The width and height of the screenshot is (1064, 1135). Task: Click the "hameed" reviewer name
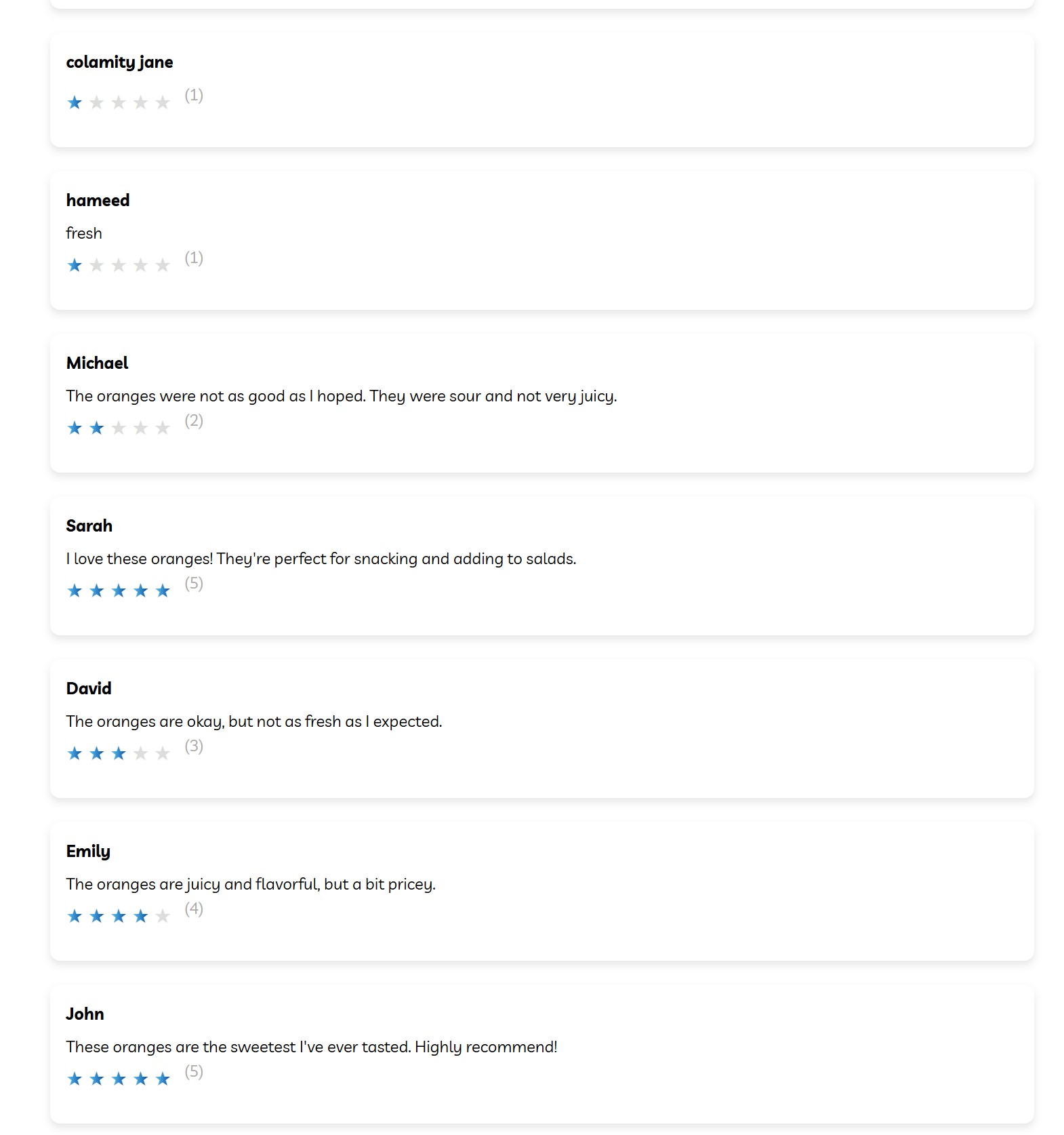point(98,201)
